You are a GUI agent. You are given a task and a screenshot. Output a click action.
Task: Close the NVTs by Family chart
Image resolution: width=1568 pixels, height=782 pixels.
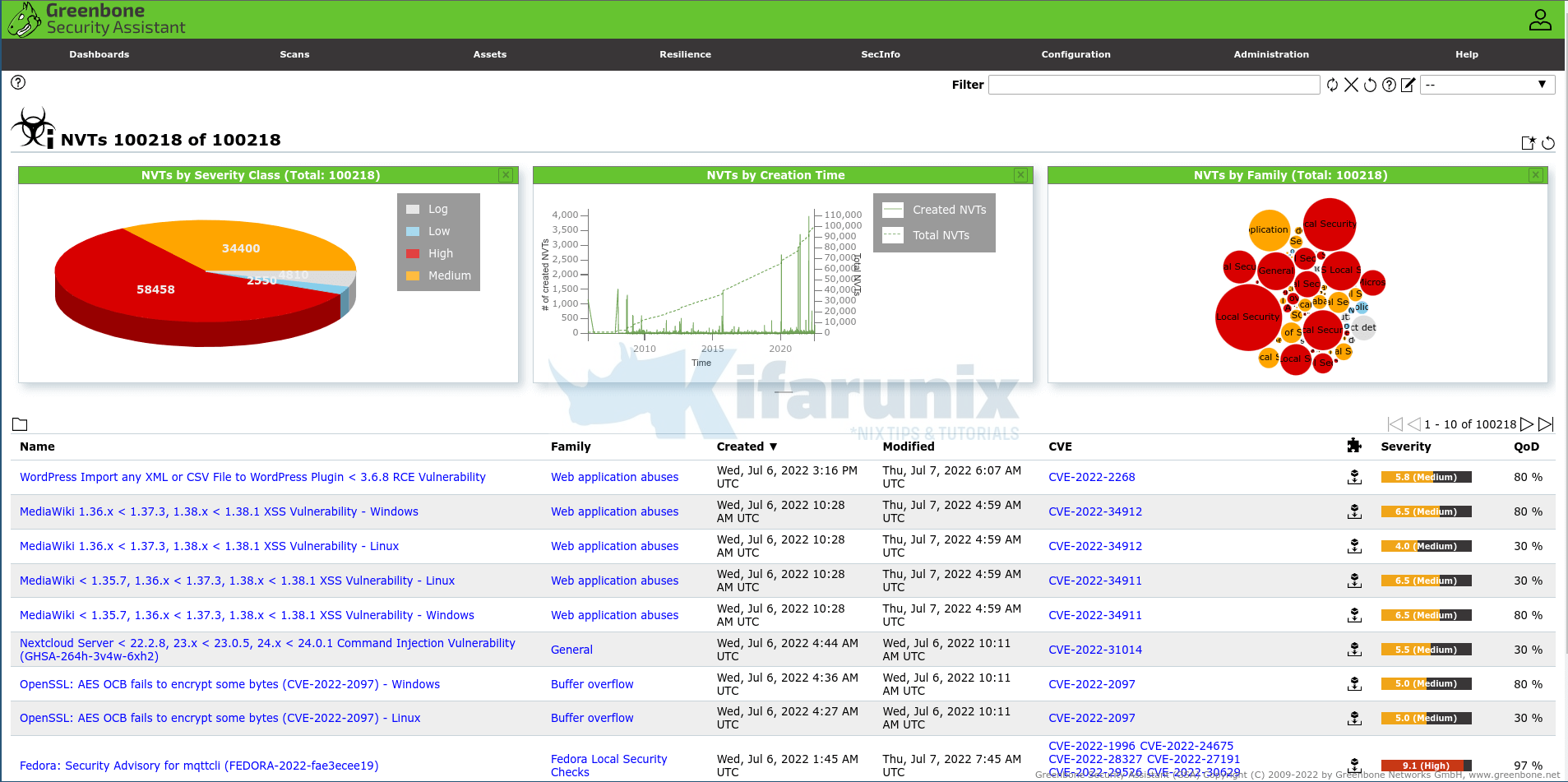coord(1535,175)
